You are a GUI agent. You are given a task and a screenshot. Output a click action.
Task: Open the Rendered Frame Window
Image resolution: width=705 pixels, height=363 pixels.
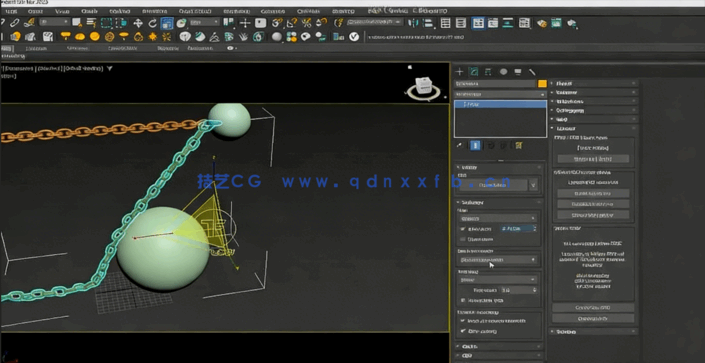[557, 22]
